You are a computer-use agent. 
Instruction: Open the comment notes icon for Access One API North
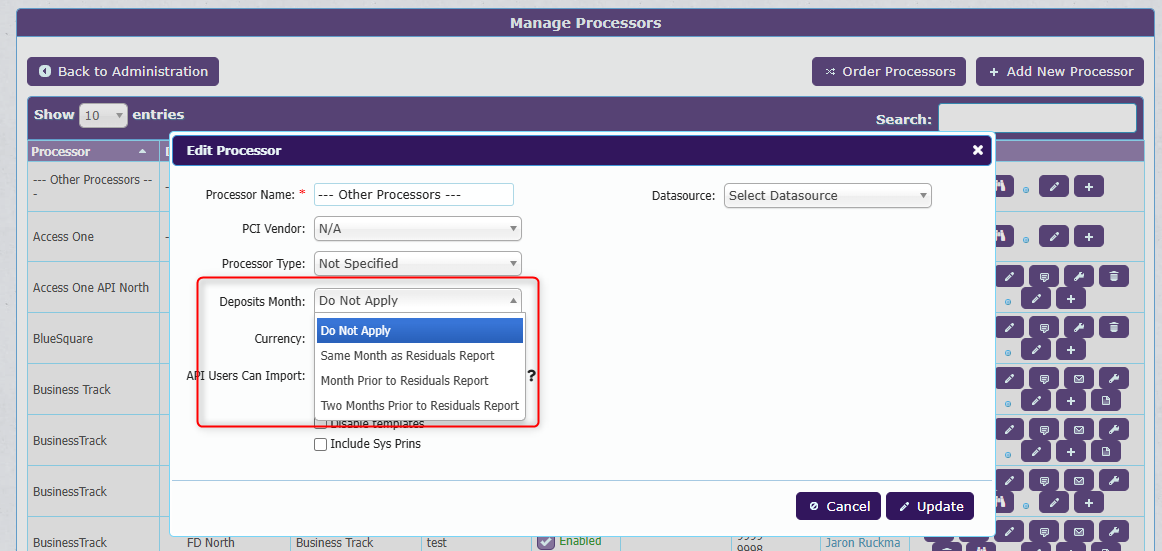coord(1044,276)
